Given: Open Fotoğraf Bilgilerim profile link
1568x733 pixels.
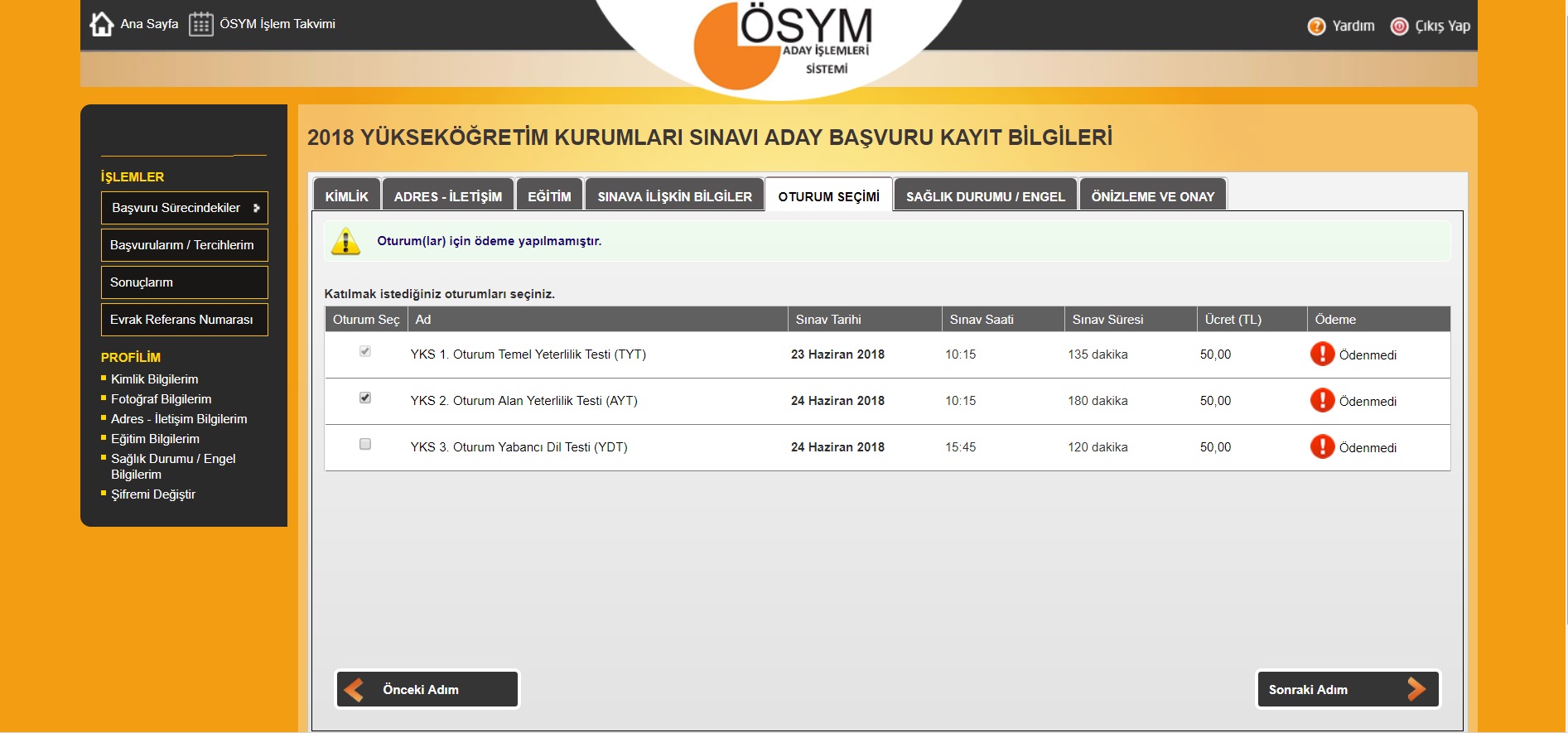Looking at the screenshot, I should point(162,399).
